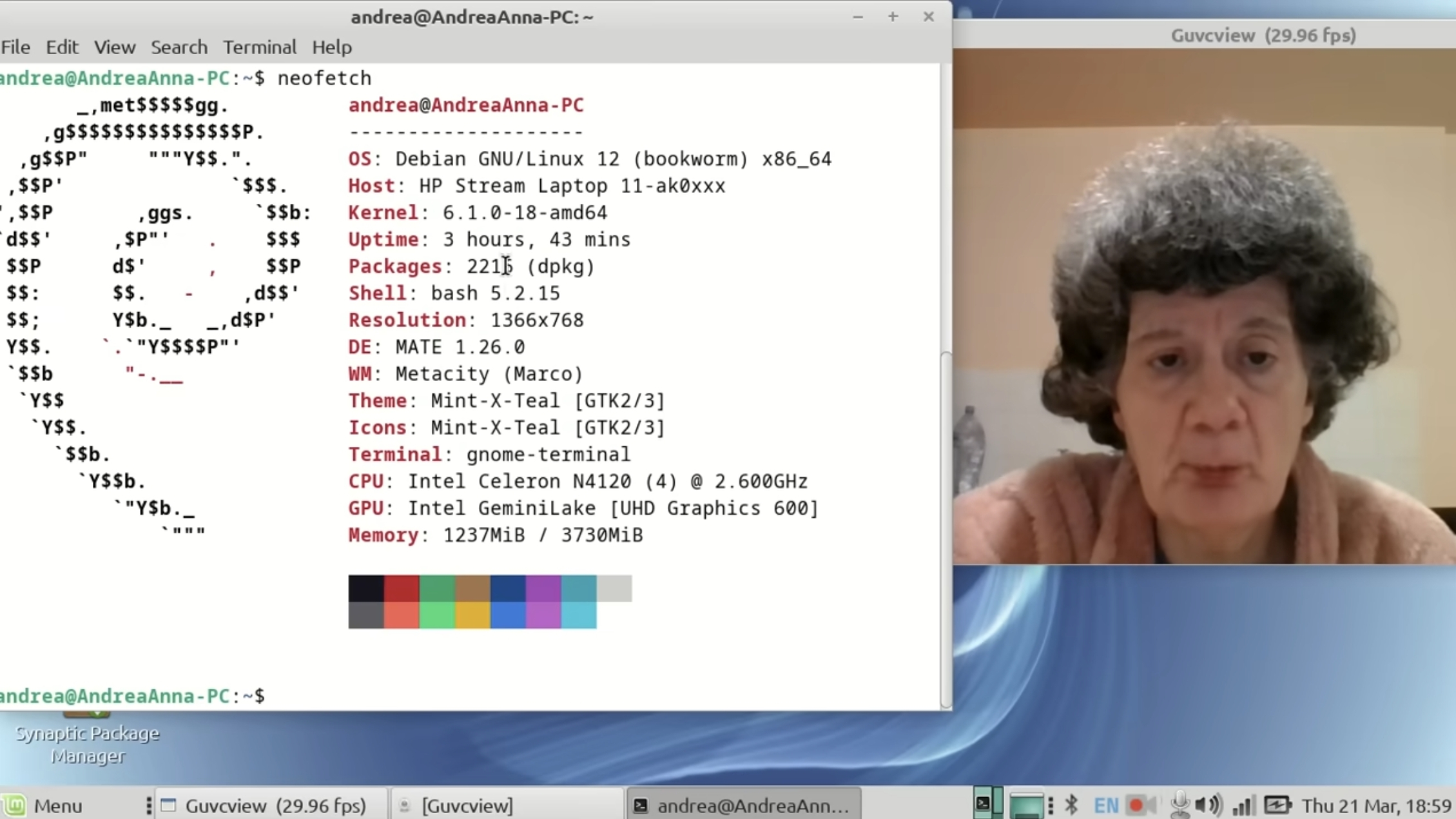
Task: Open the Edit menu in terminal
Action: [x=62, y=47]
